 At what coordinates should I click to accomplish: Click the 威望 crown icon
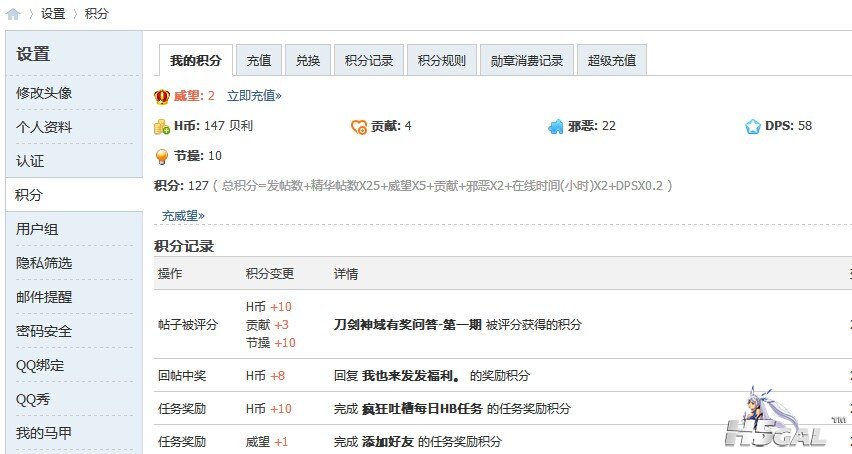pyautogui.click(x=162, y=96)
